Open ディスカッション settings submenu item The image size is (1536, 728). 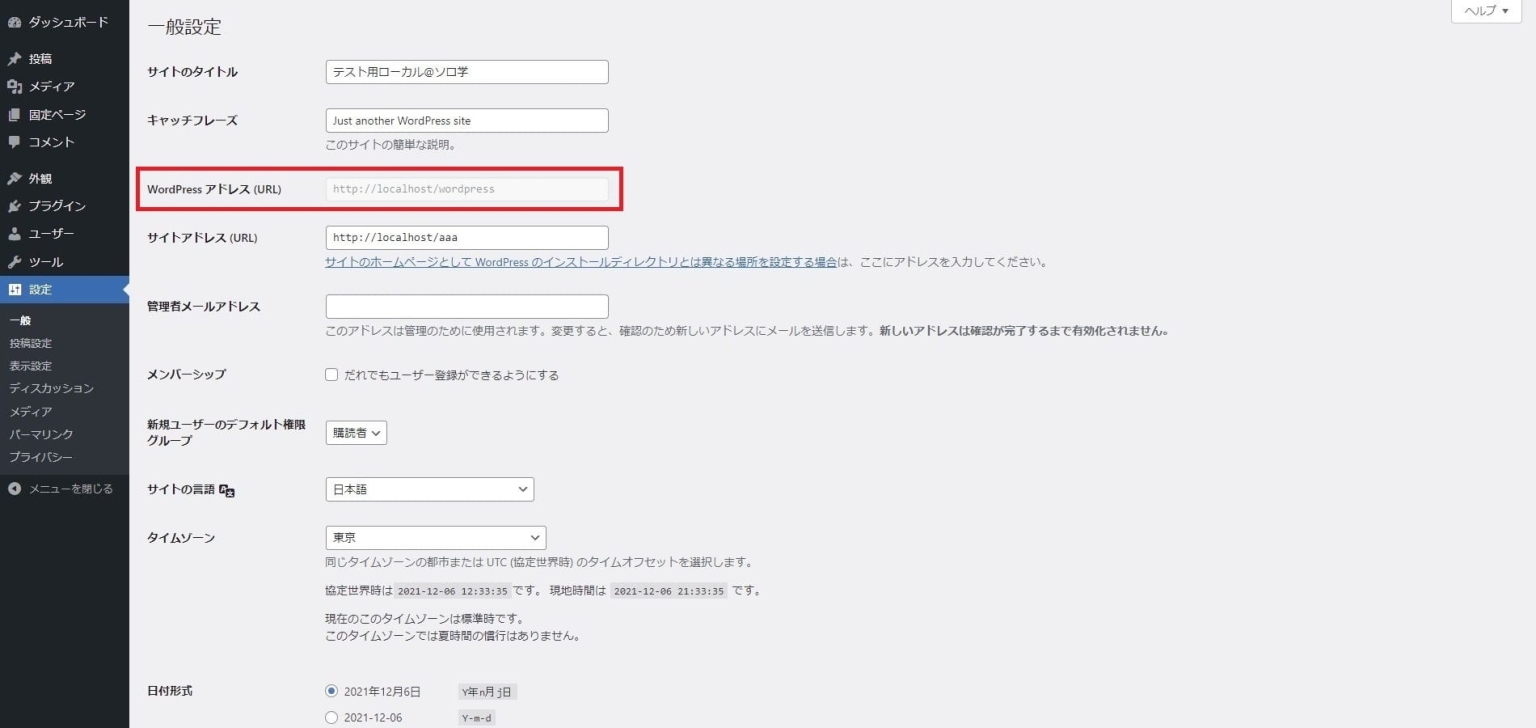[x=51, y=388]
